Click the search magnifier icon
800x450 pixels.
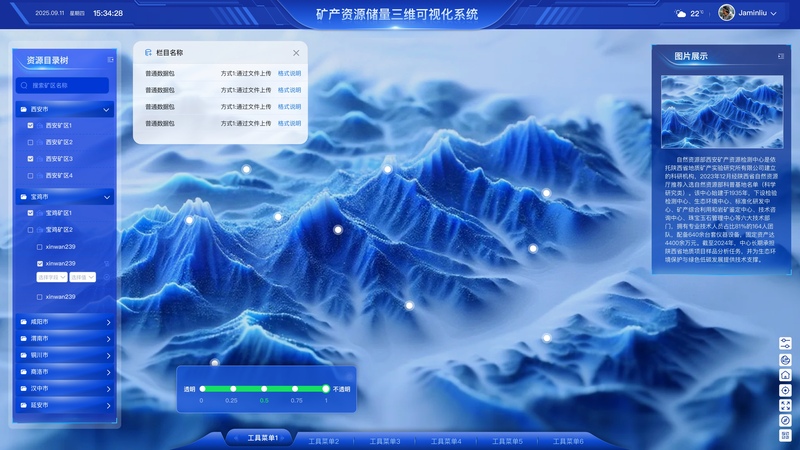coord(24,85)
